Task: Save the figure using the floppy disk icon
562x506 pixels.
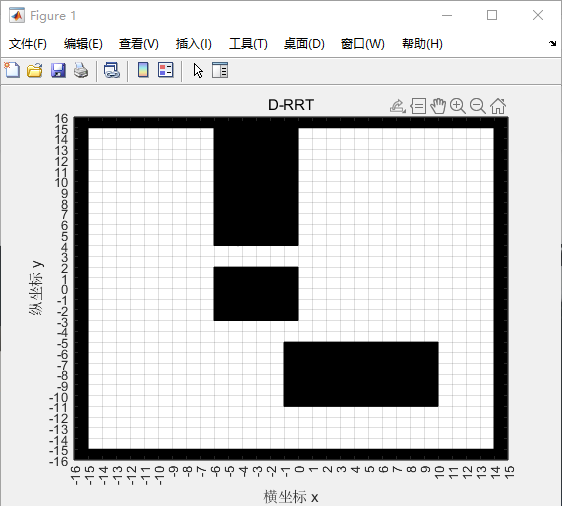Action: pyautogui.click(x=58, y=70)
